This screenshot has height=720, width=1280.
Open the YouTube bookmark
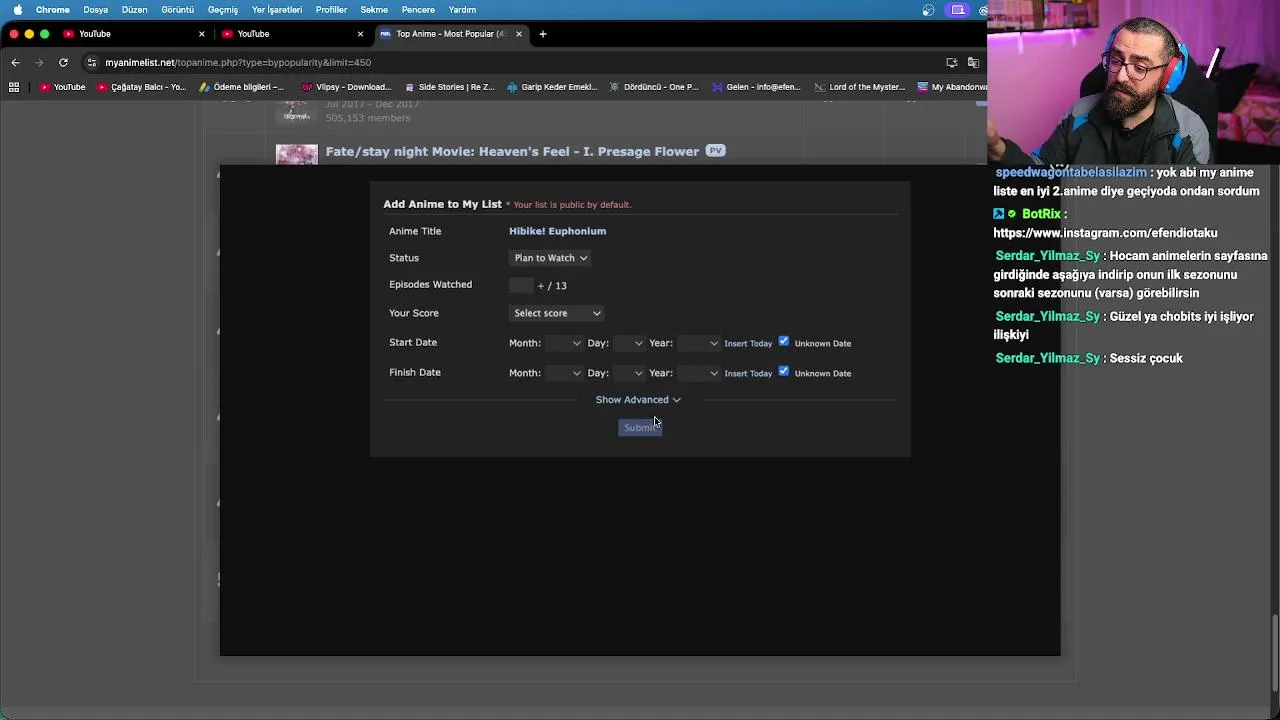click(62, 87)
